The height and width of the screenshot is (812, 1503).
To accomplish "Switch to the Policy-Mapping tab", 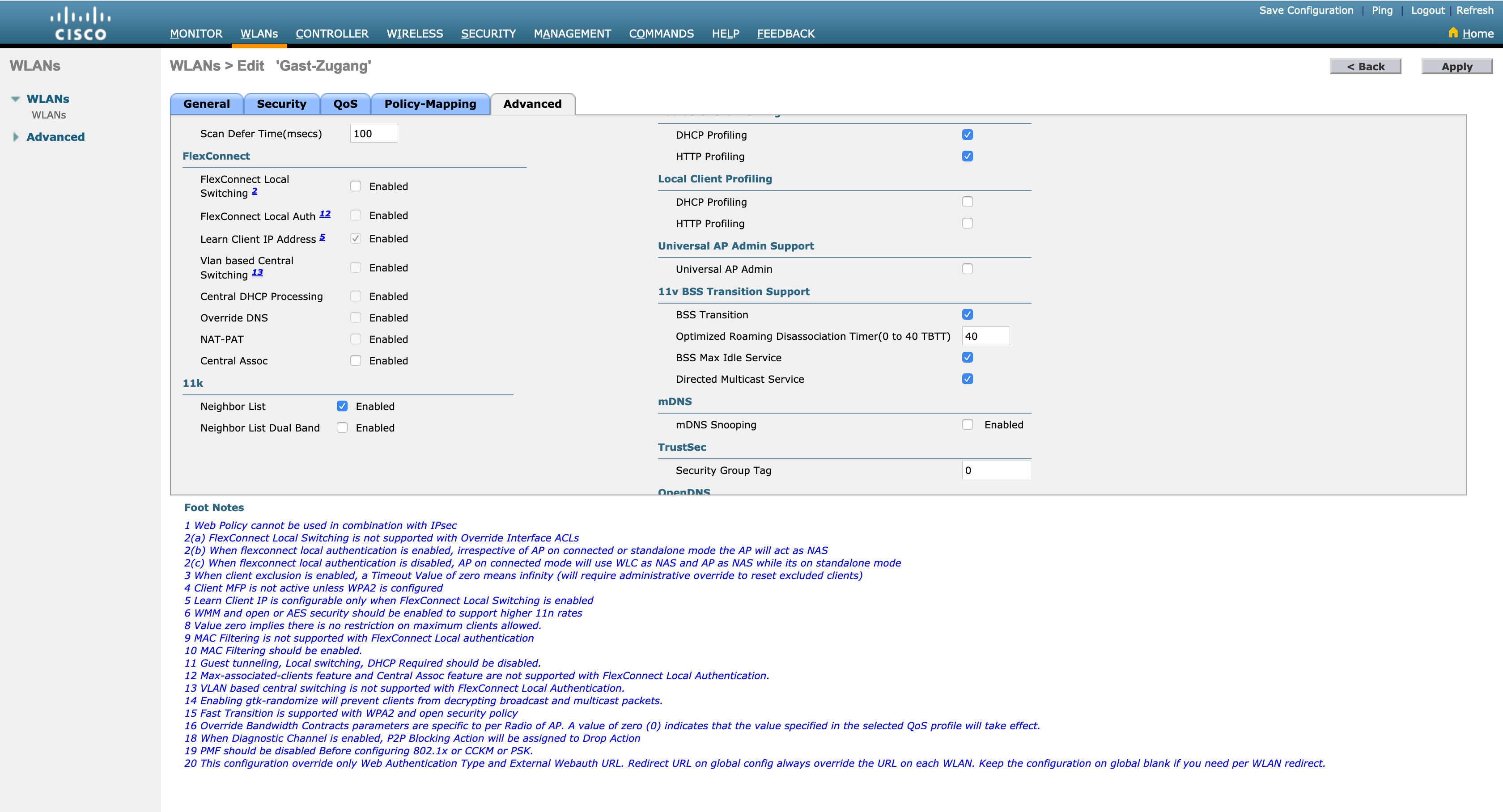I will pos(430,104).
